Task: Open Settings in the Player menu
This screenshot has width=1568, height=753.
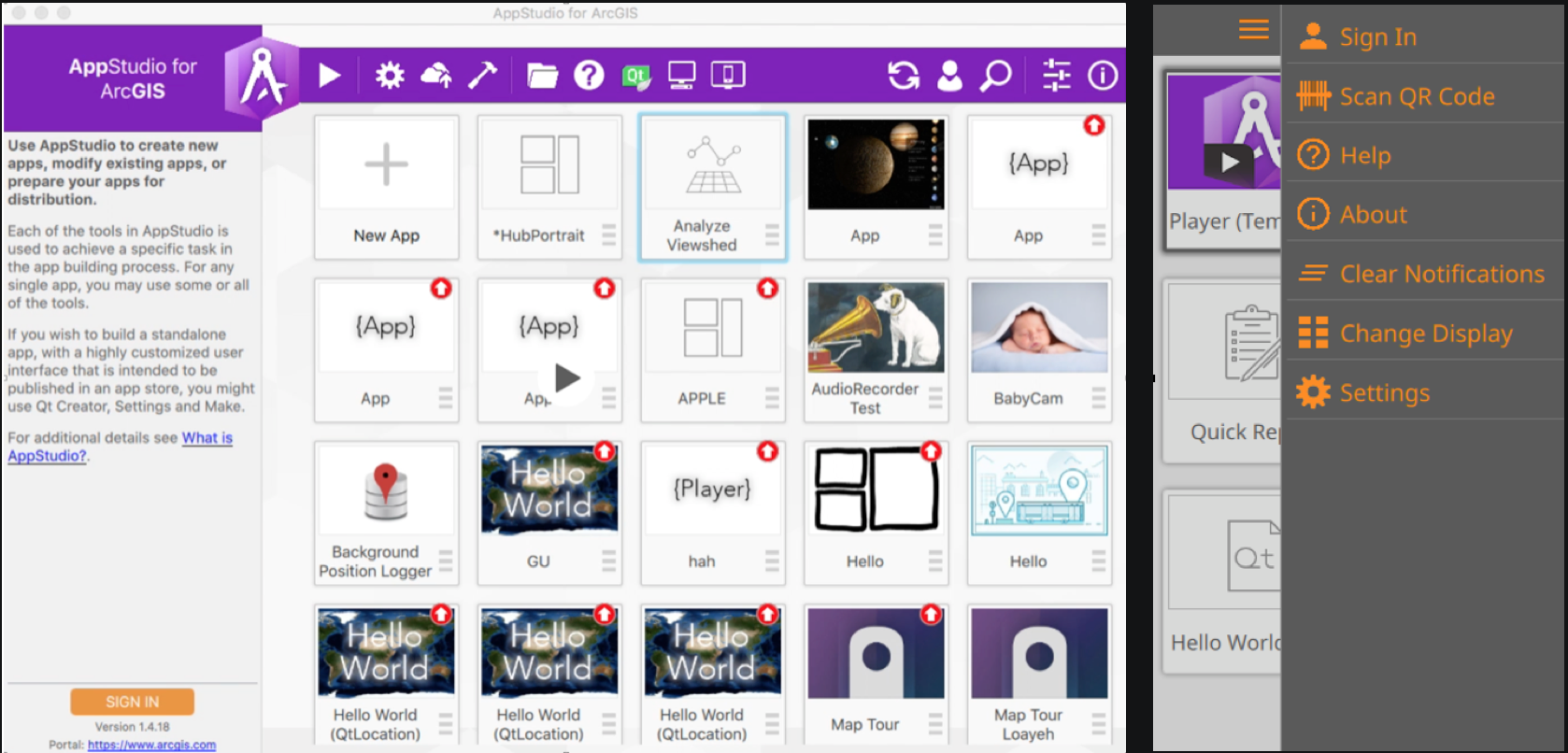Action: pos(1425,392)
